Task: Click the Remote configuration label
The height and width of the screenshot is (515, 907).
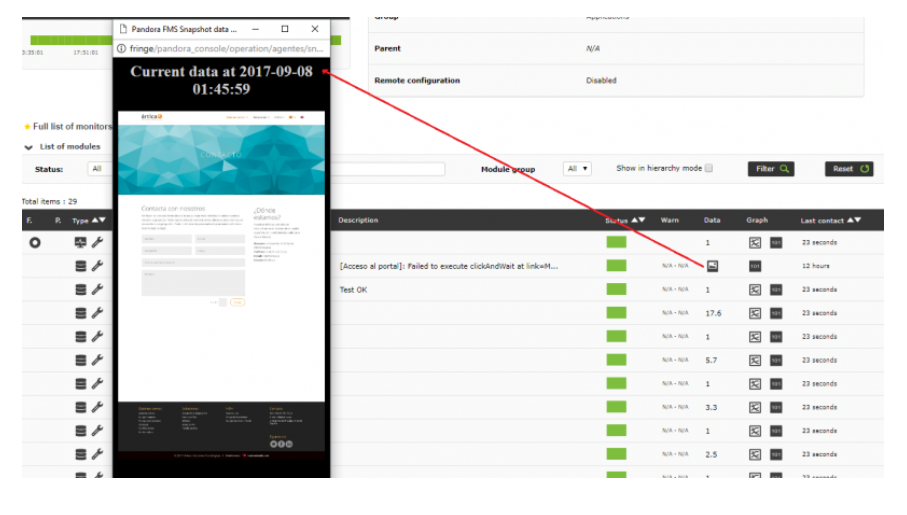Action: point(417,80)
